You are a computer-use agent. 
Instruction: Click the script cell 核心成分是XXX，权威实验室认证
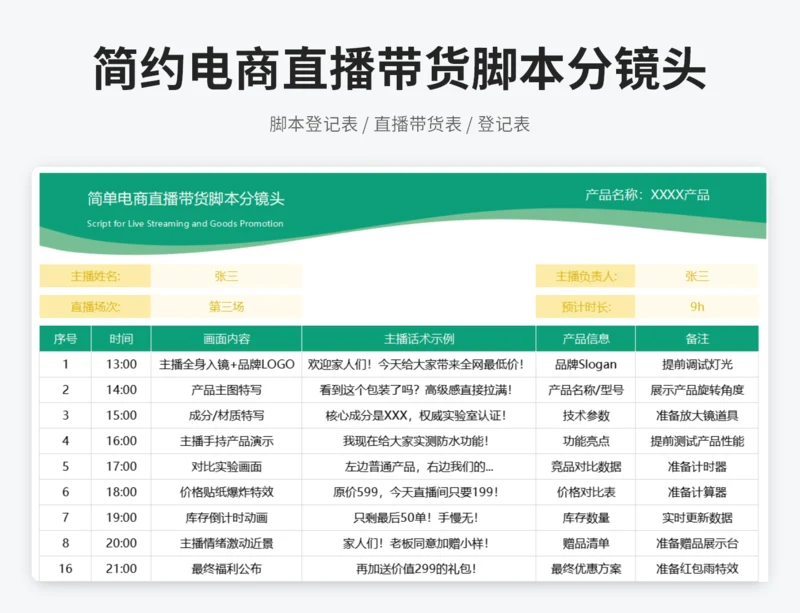[419, 415]
